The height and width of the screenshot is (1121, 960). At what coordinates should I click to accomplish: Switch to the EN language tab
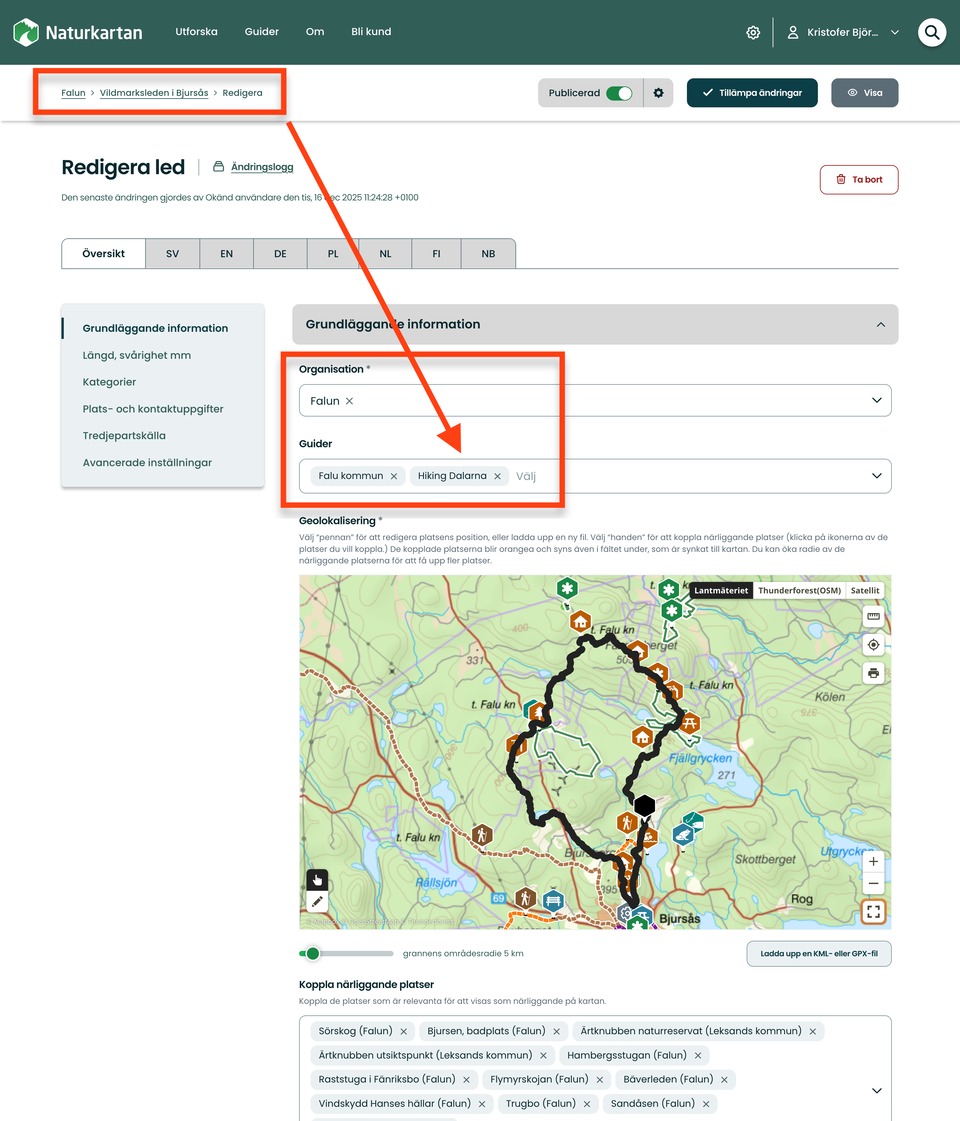pyautogui.click(x=226, y=253)
